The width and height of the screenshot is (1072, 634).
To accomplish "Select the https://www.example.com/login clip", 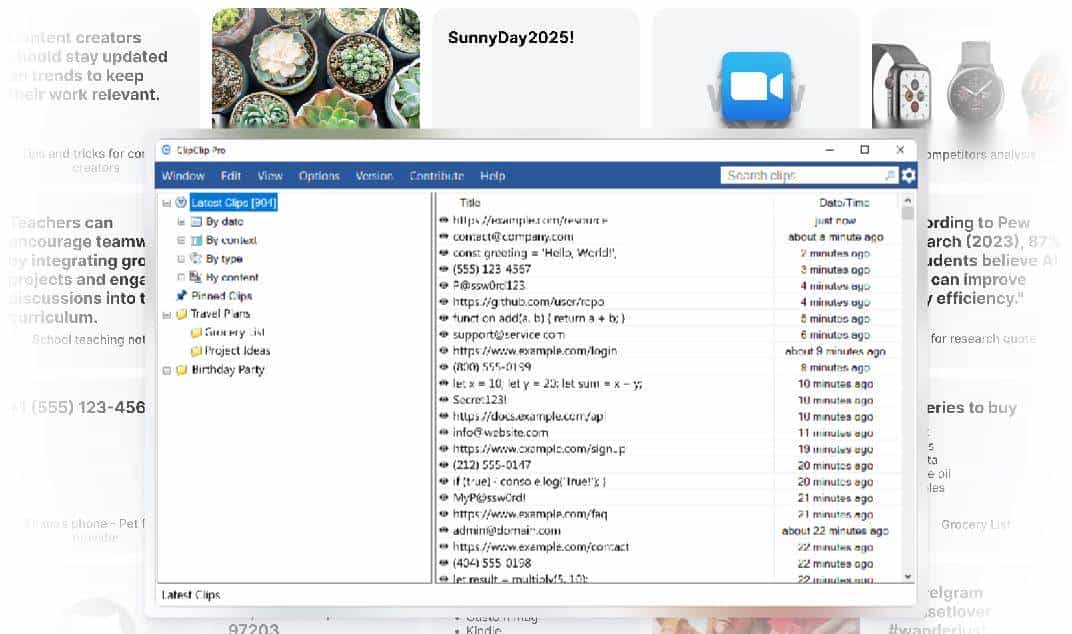I will 535,351.
